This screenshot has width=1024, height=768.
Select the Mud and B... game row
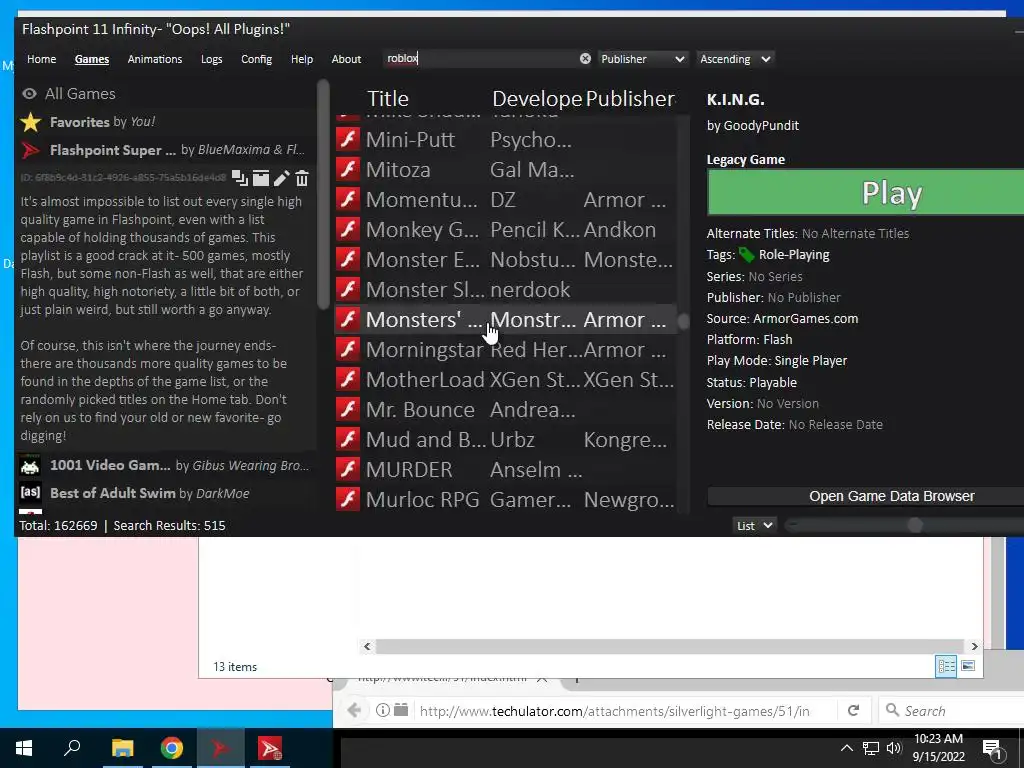click(505, 440)
